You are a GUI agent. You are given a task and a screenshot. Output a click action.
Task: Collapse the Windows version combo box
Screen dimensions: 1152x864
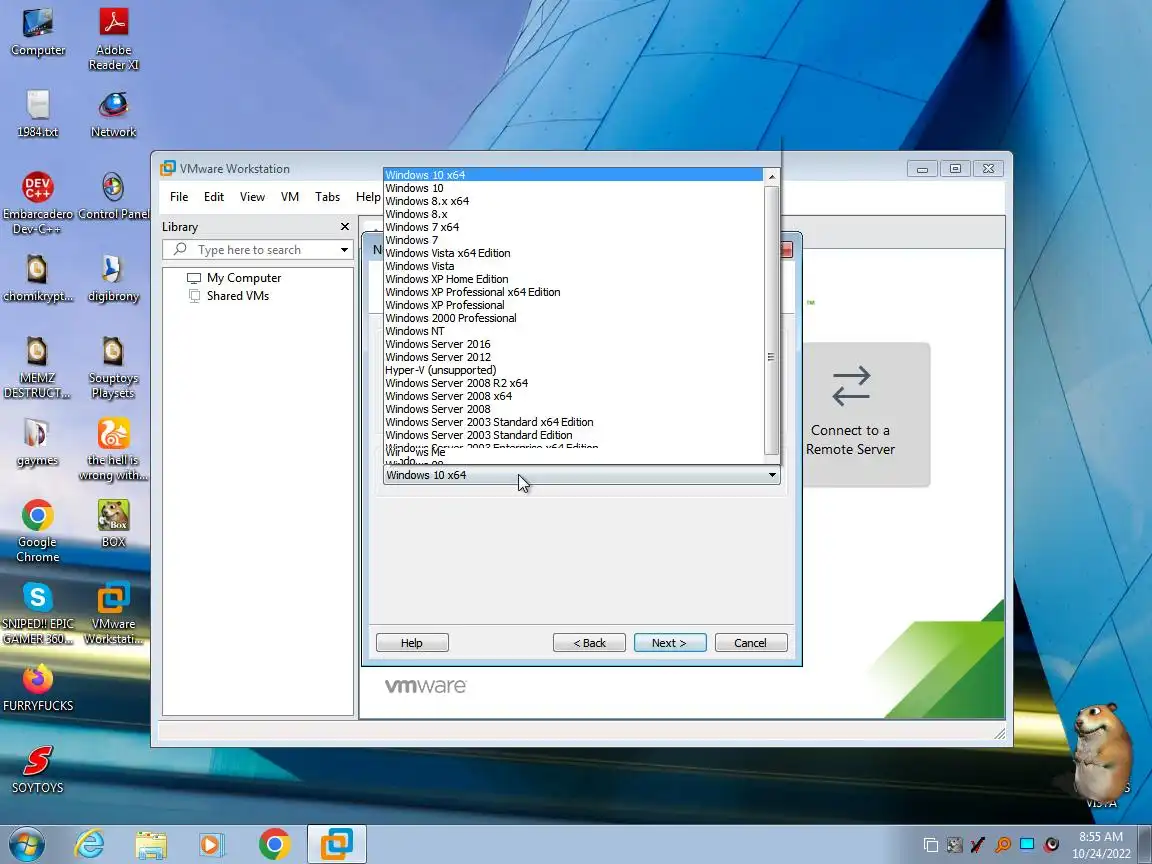tap(771, 475)
